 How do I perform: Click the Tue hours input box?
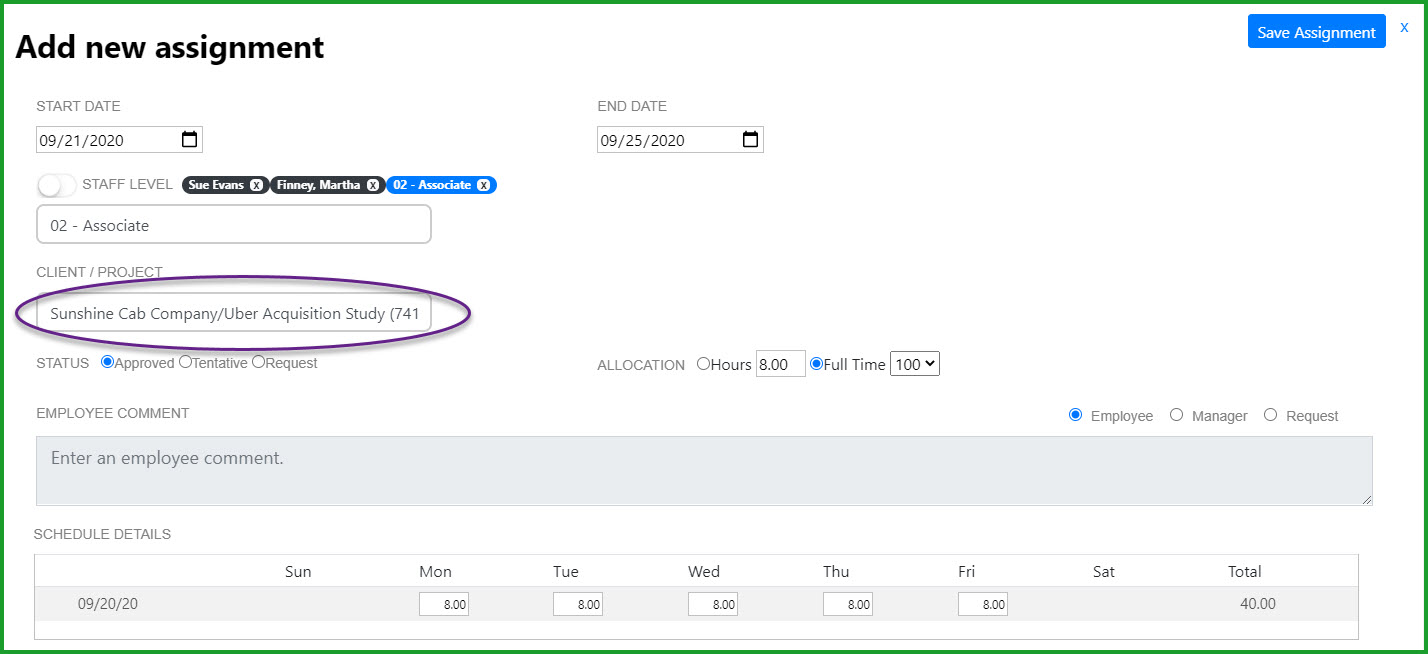pyautogui.click(x=578, y=604)
